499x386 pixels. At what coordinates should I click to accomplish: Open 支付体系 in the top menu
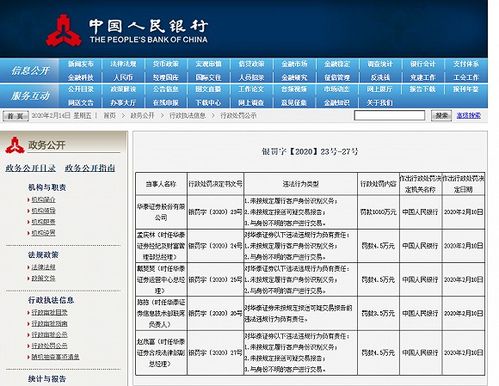(466, 64)
